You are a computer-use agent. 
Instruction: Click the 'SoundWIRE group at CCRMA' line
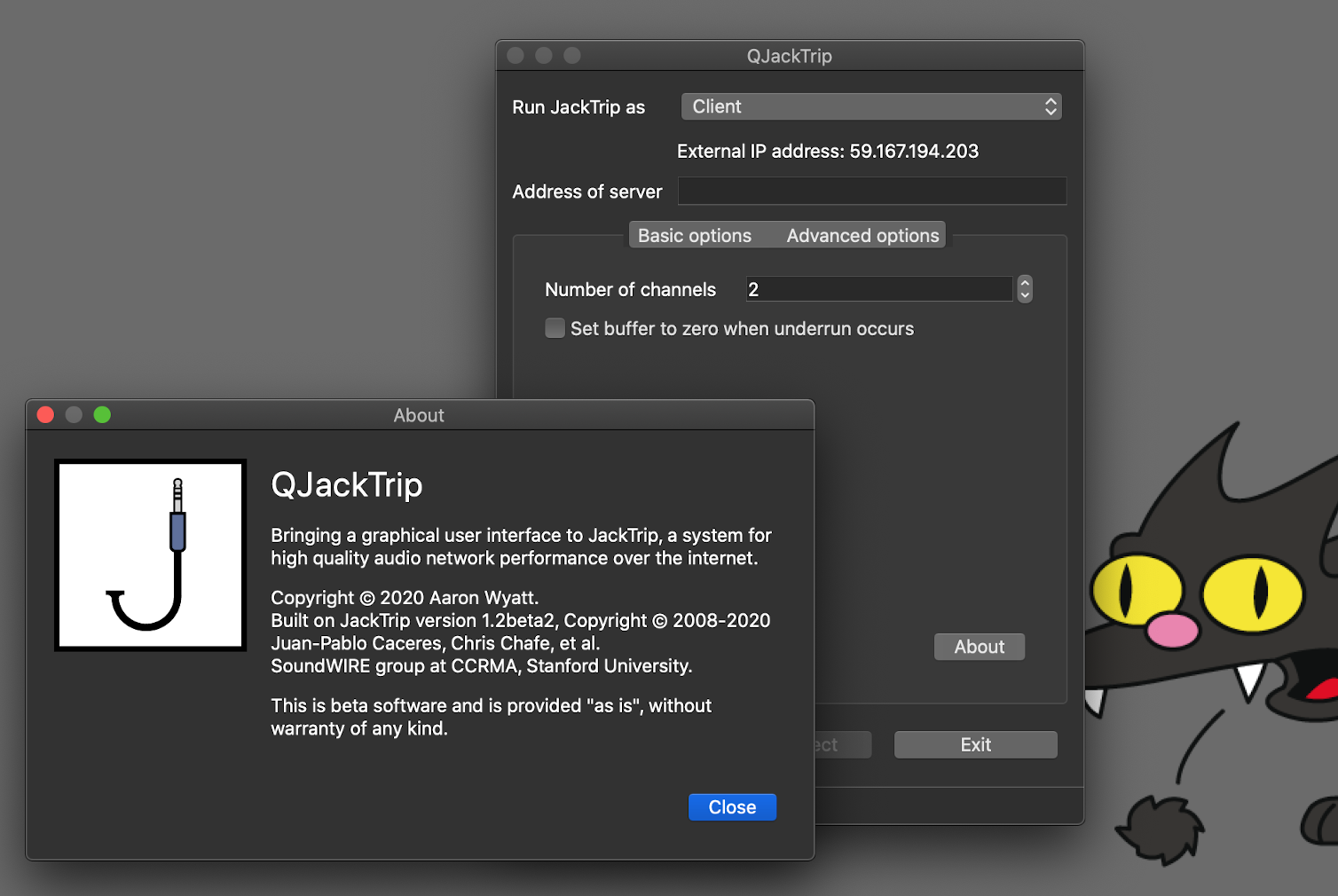[x=482, y=665]
